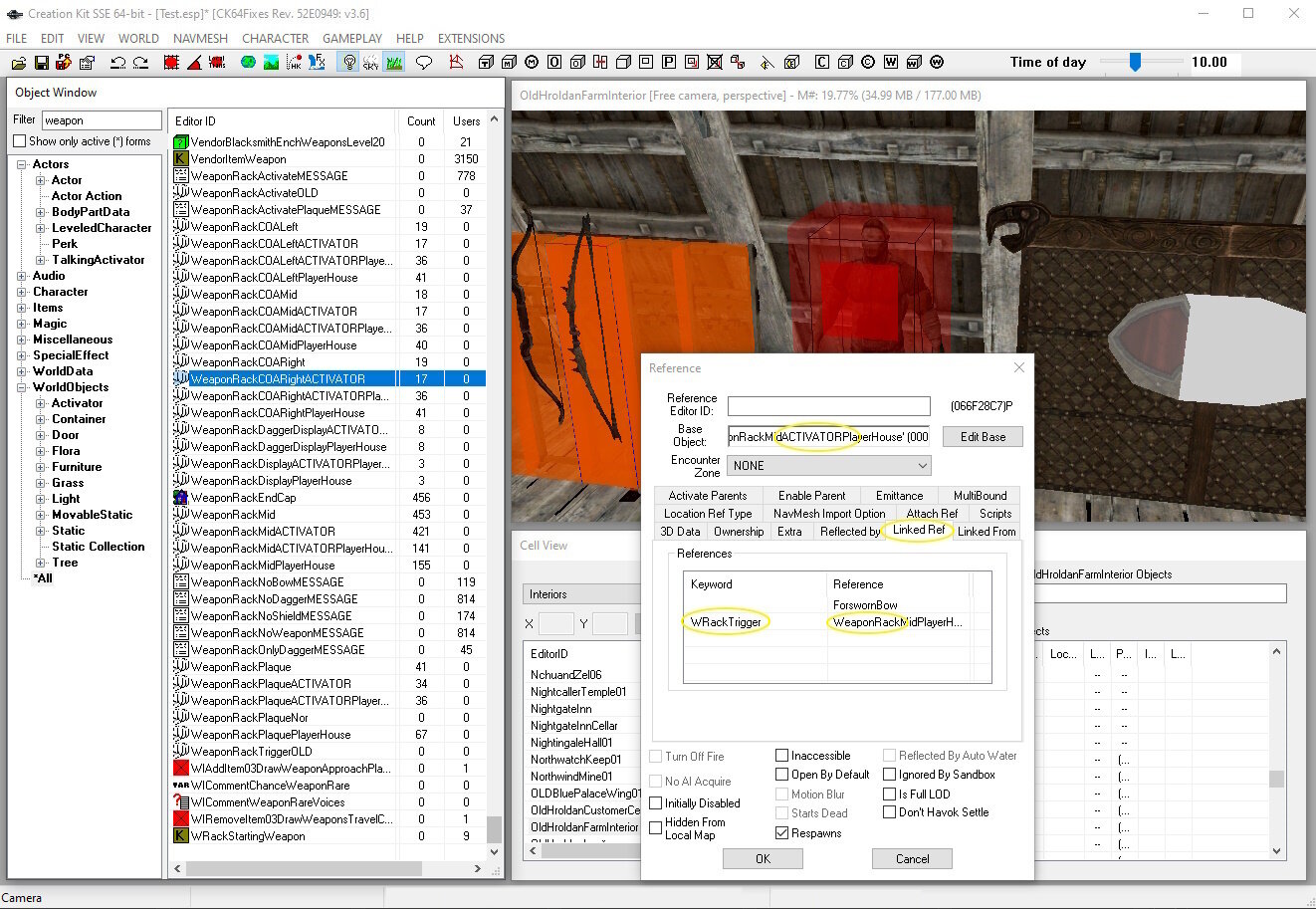Close the Reference dialog with X
The image size is (1316, 909).
pos(1018,367)
